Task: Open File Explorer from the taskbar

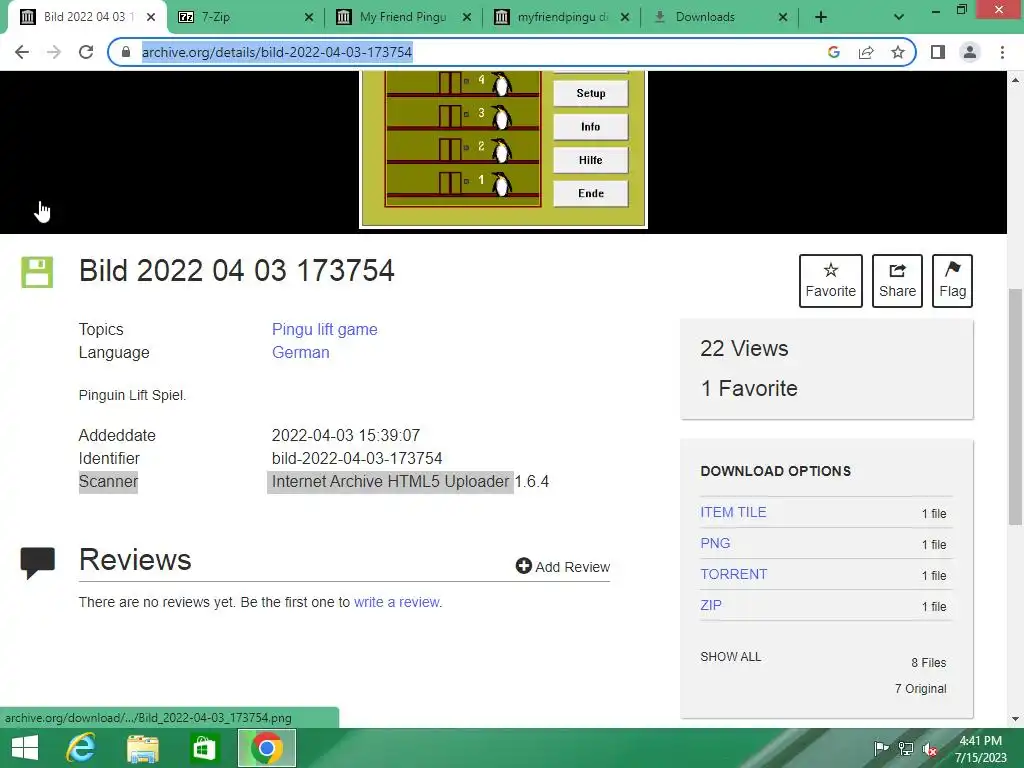Action: 142,748
